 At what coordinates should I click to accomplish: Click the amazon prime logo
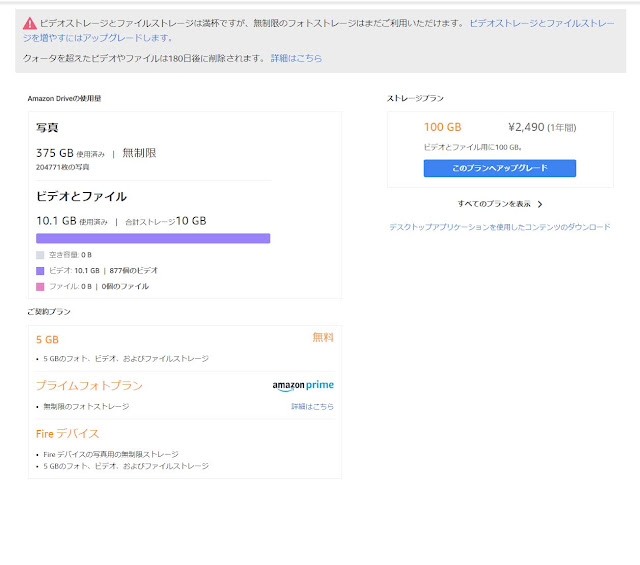(303, 385)
